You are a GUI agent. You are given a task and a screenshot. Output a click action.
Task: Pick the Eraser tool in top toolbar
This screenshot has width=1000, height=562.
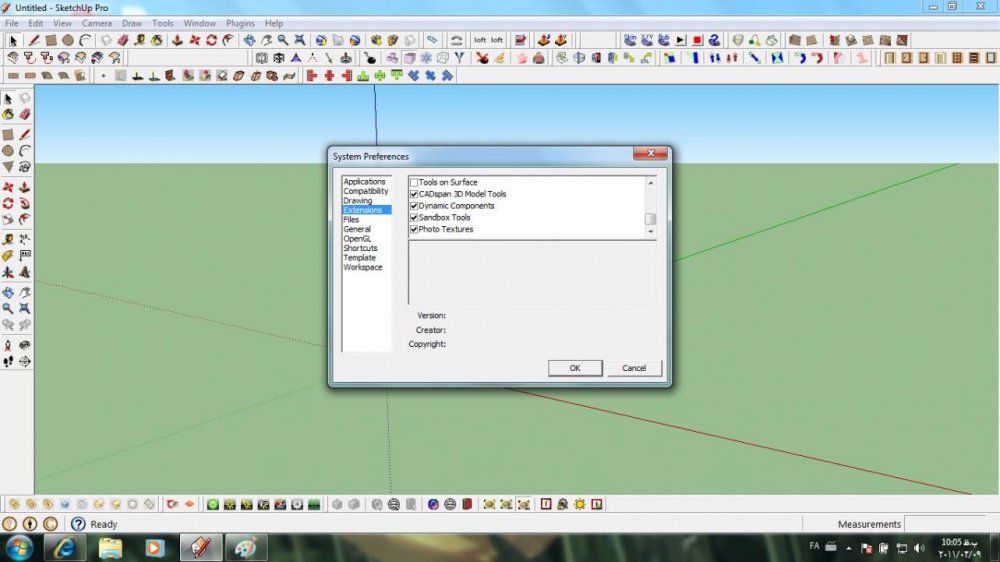coord(122,40)
